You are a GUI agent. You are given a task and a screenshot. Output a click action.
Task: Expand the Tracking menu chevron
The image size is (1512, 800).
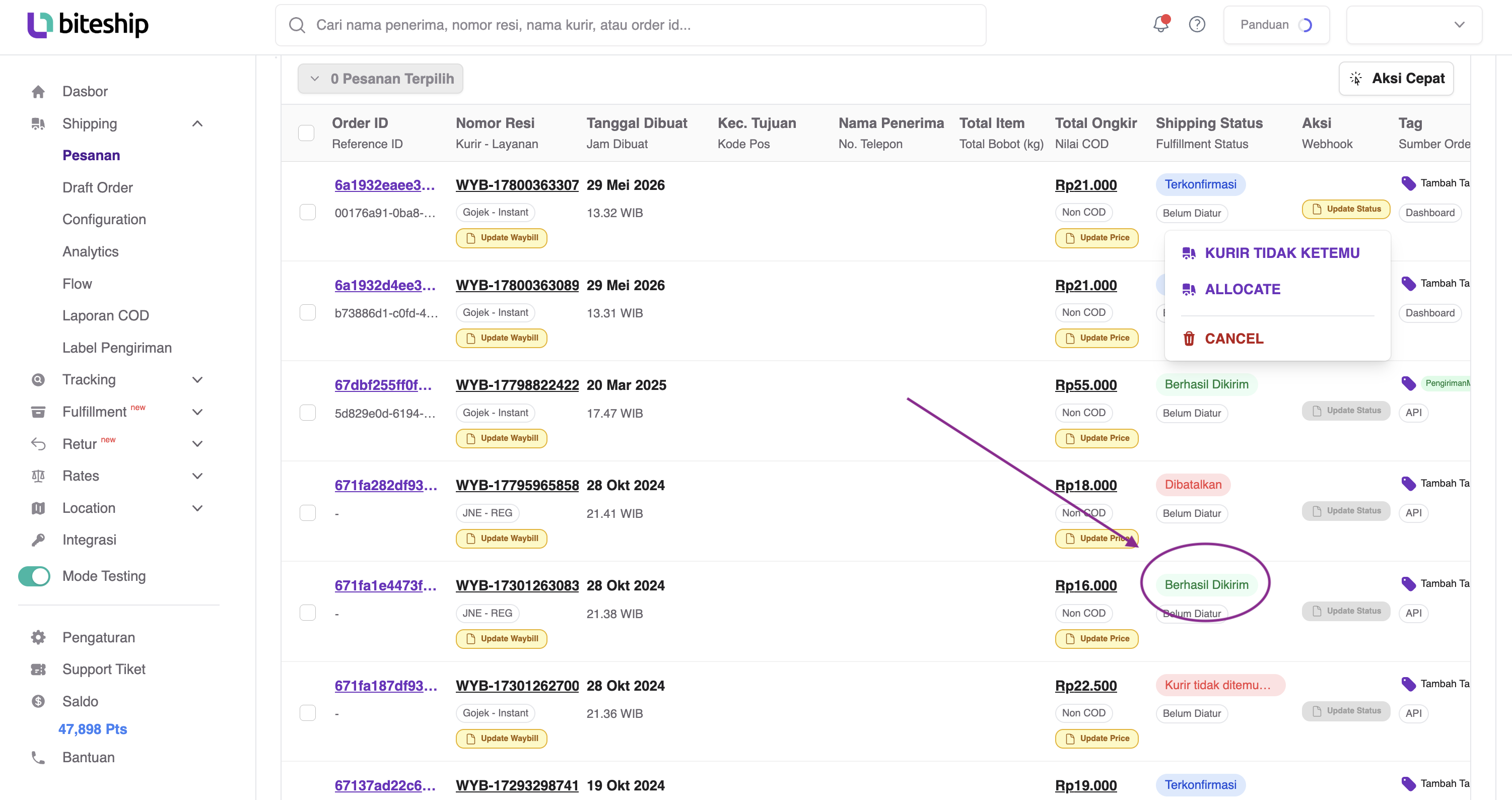198,380
